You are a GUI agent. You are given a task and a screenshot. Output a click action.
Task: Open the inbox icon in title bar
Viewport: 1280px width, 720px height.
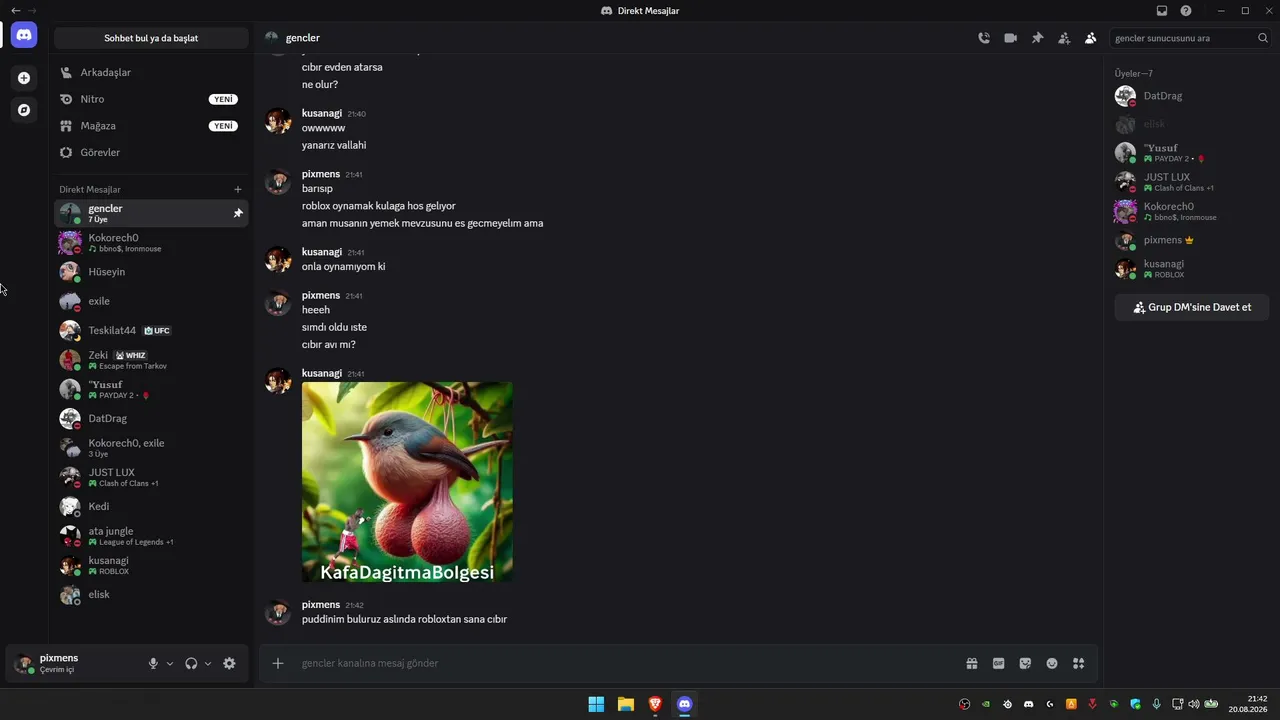[x=1162, y=11]
